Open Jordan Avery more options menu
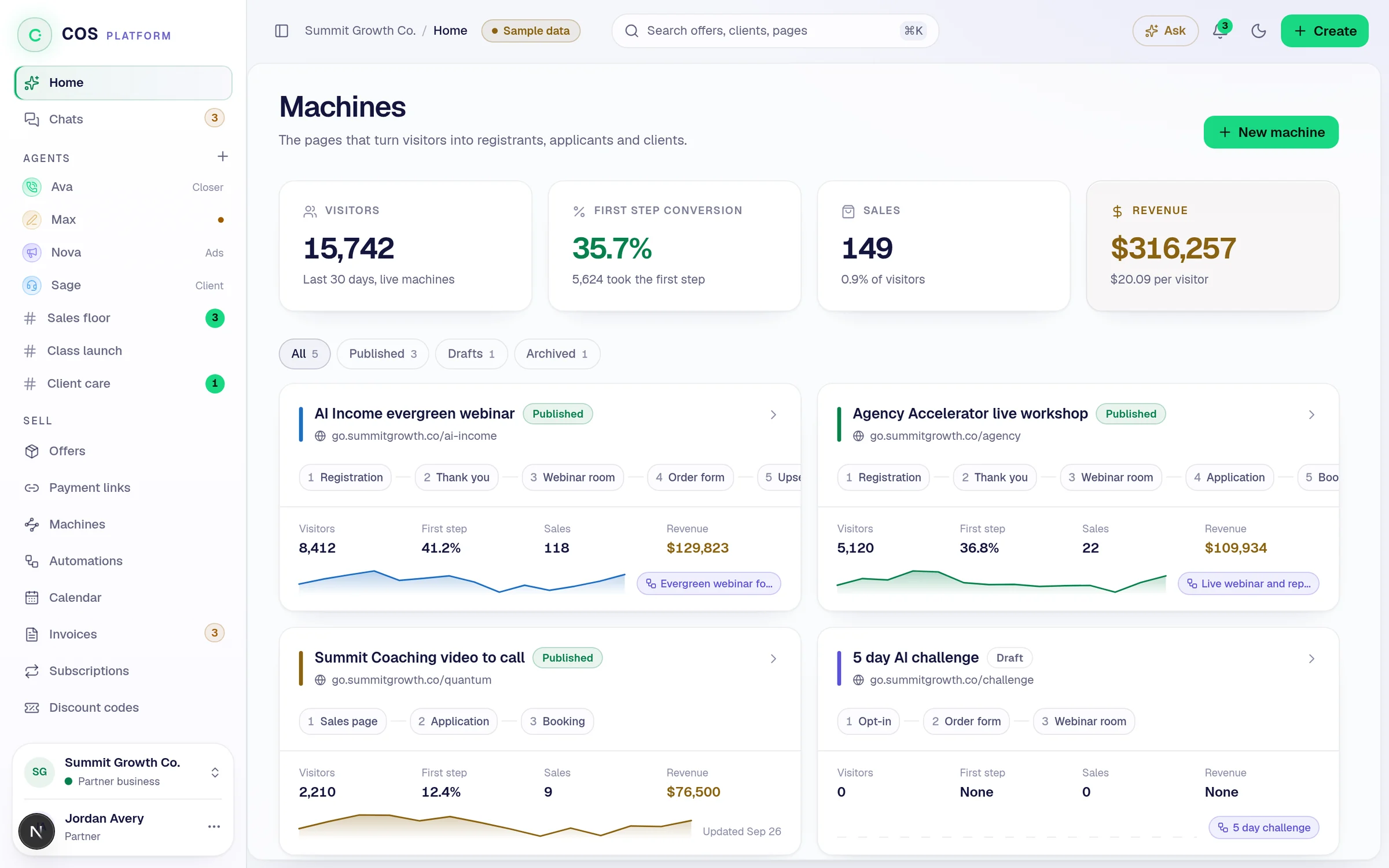The height and width of the screenshot is (868, 1389). point(214,827)
